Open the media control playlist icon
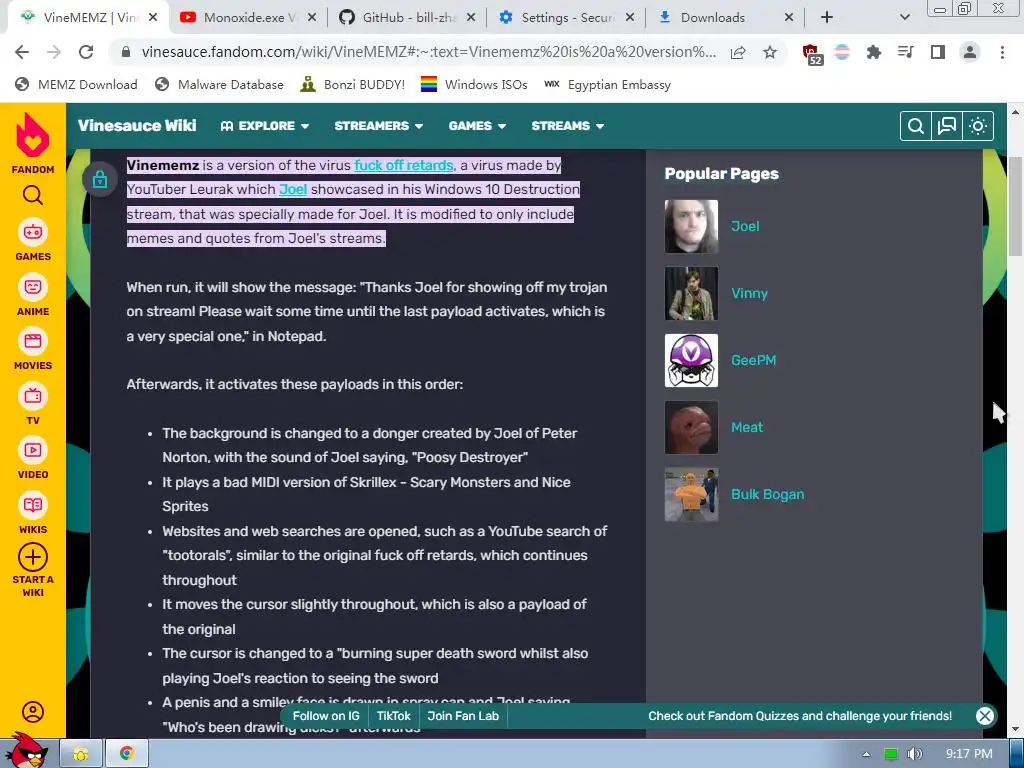 [906, 52]
